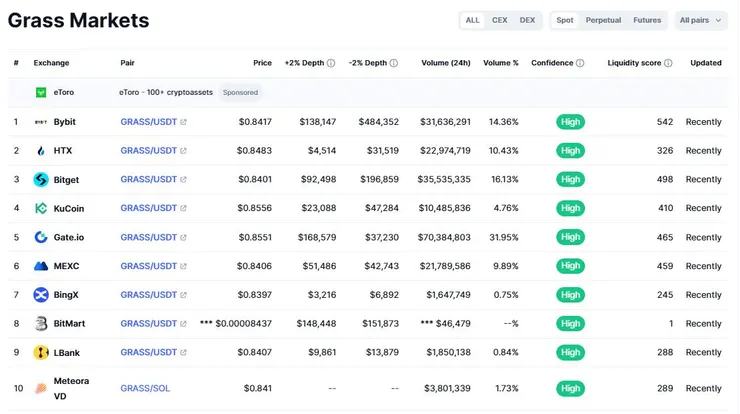740x414 pixels.
Task: Select the ALL exchange type filter
Action: coord(472,20)
